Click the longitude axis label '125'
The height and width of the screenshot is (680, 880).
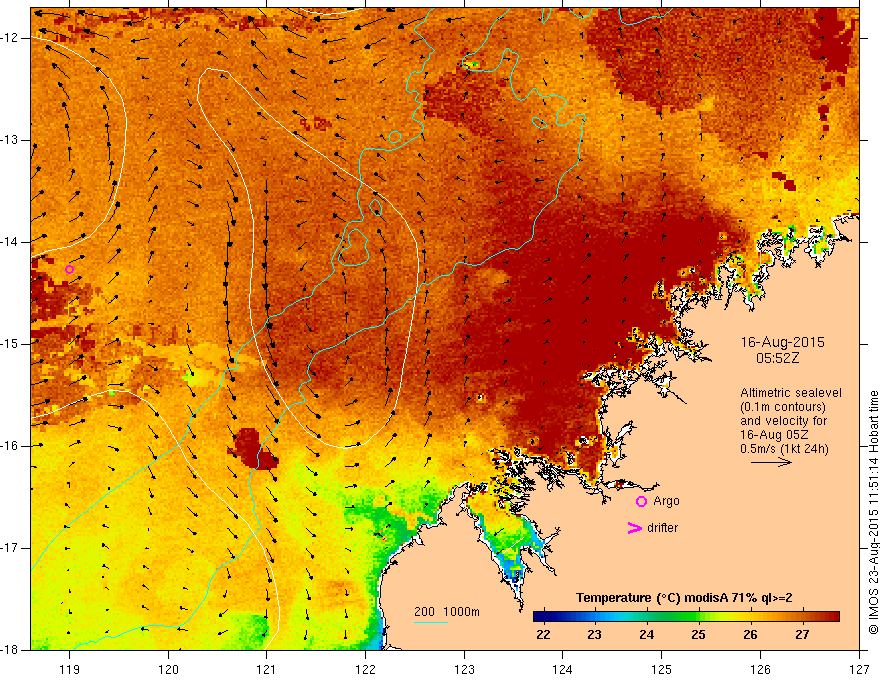[x=662, y=669]
